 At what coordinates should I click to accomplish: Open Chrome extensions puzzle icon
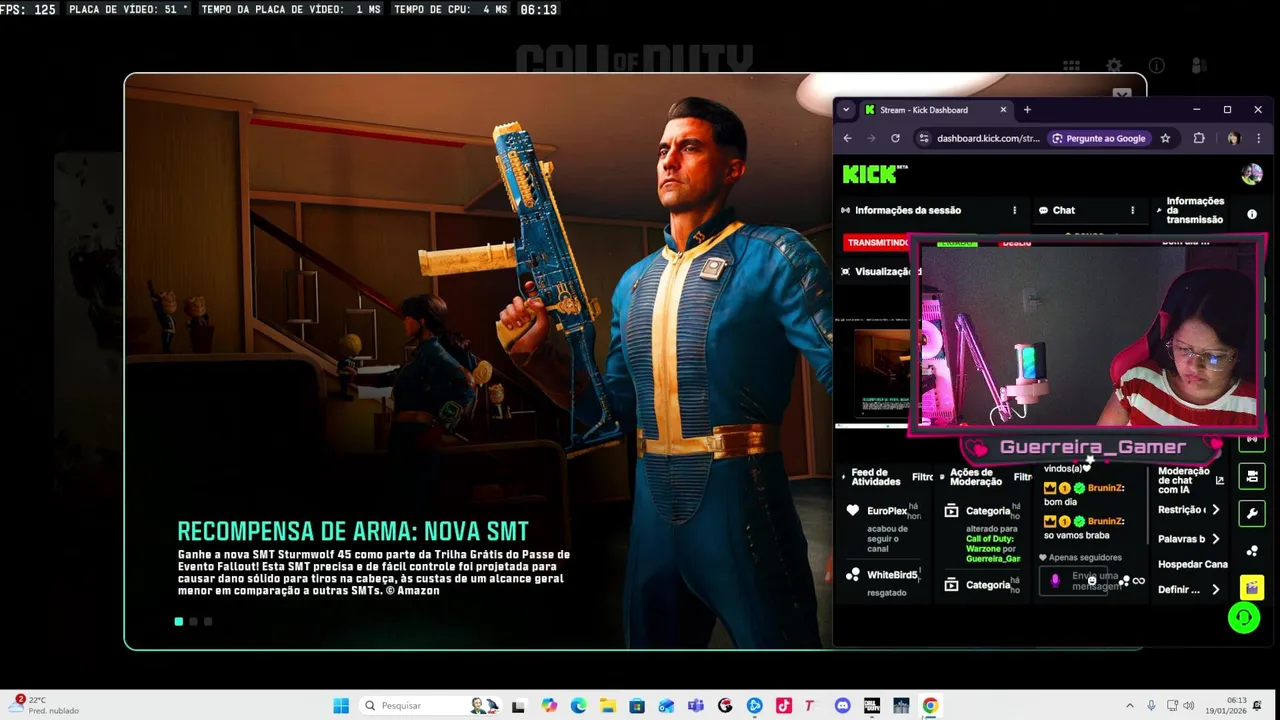(x=1199, y=138)
